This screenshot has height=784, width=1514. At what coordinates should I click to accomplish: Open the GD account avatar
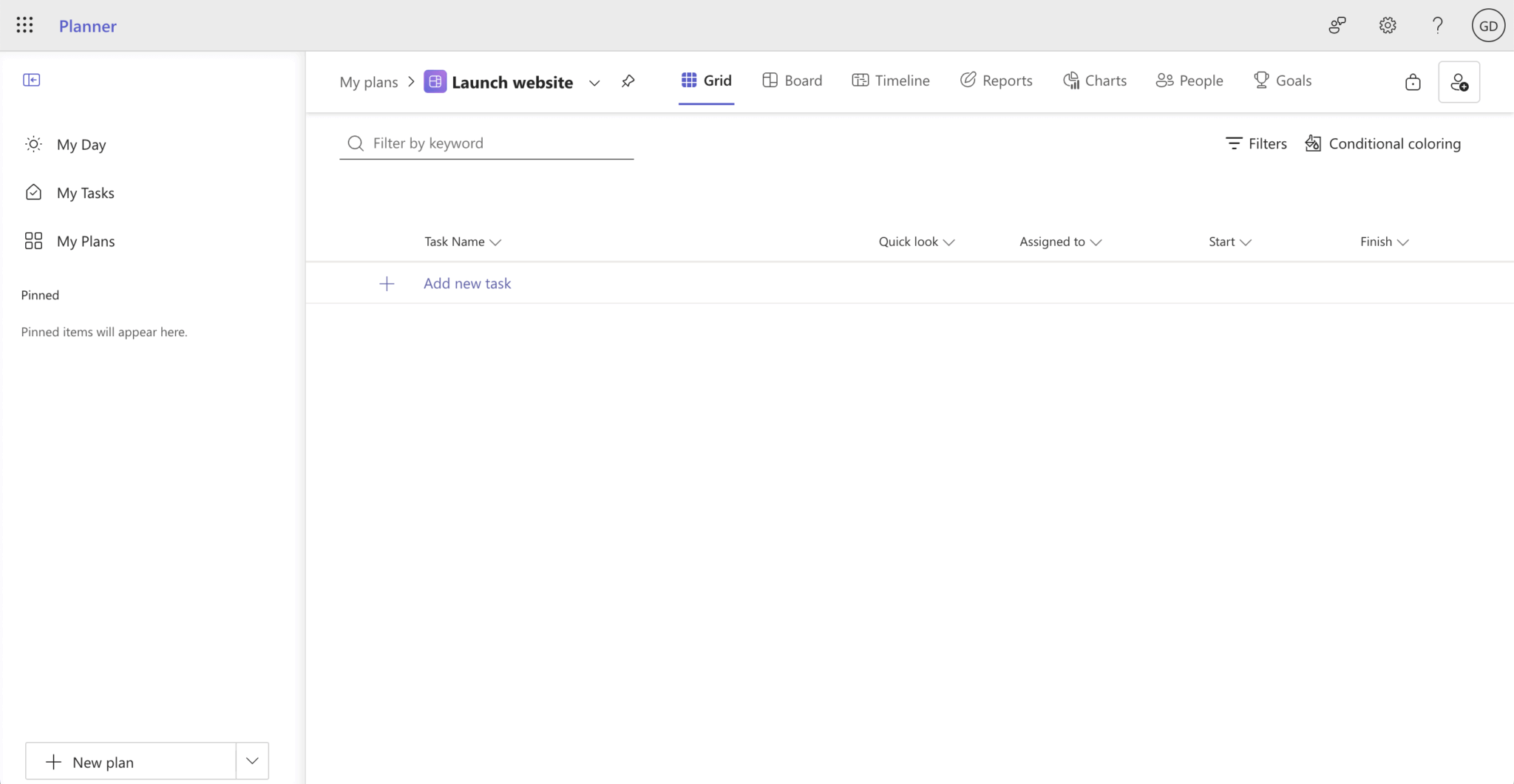tap(1487, 25)
